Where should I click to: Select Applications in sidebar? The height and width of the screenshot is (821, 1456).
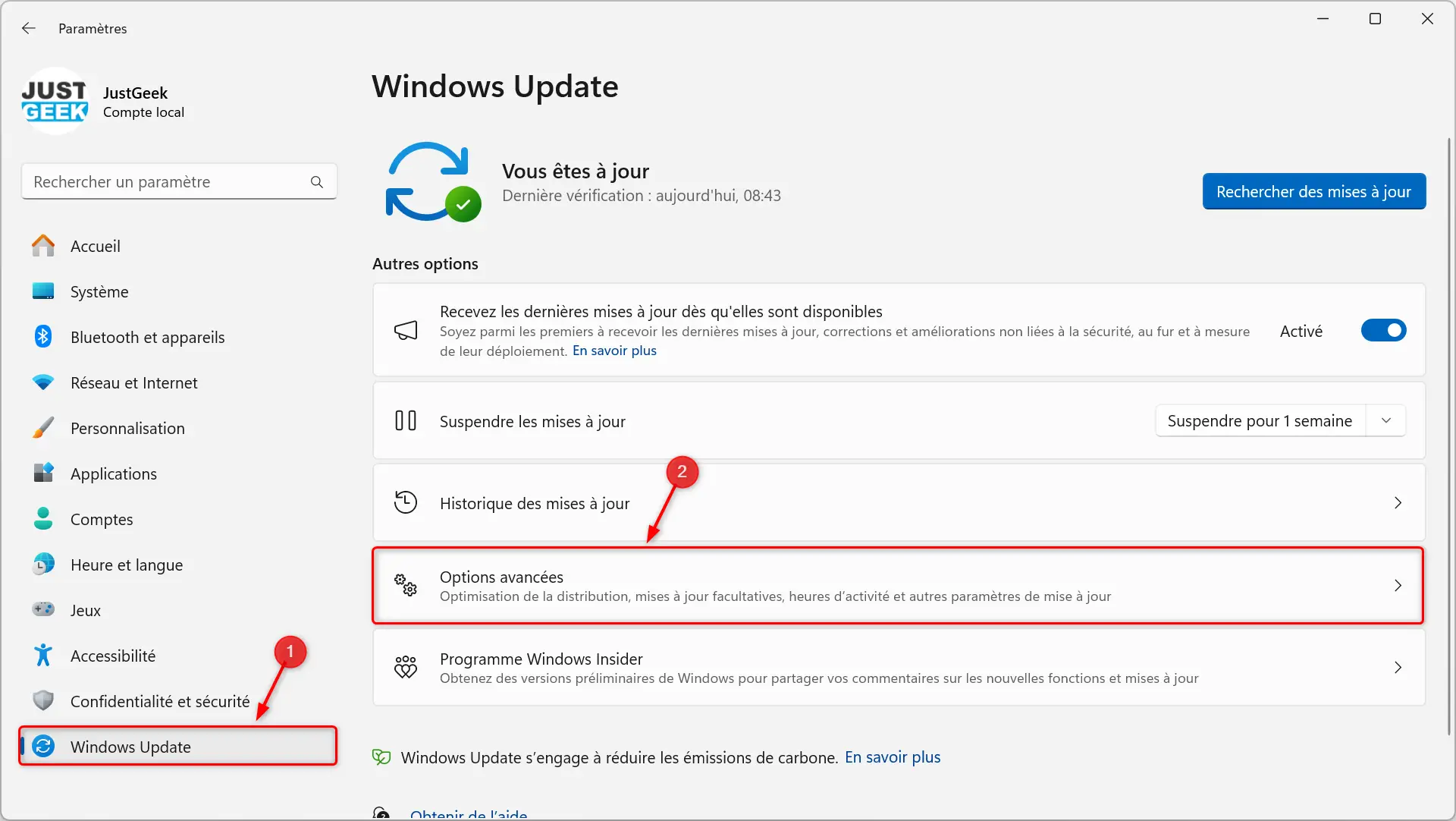179,473
